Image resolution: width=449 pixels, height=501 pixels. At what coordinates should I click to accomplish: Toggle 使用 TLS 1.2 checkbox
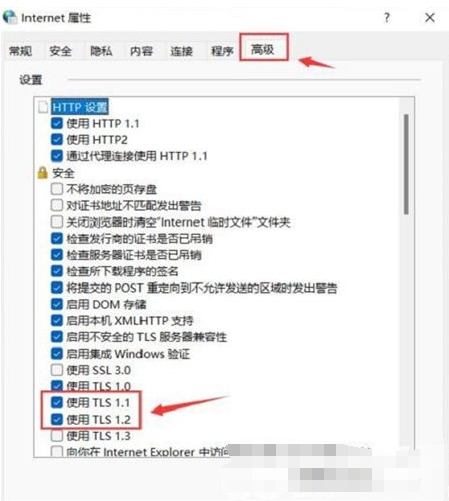(57, 419)
